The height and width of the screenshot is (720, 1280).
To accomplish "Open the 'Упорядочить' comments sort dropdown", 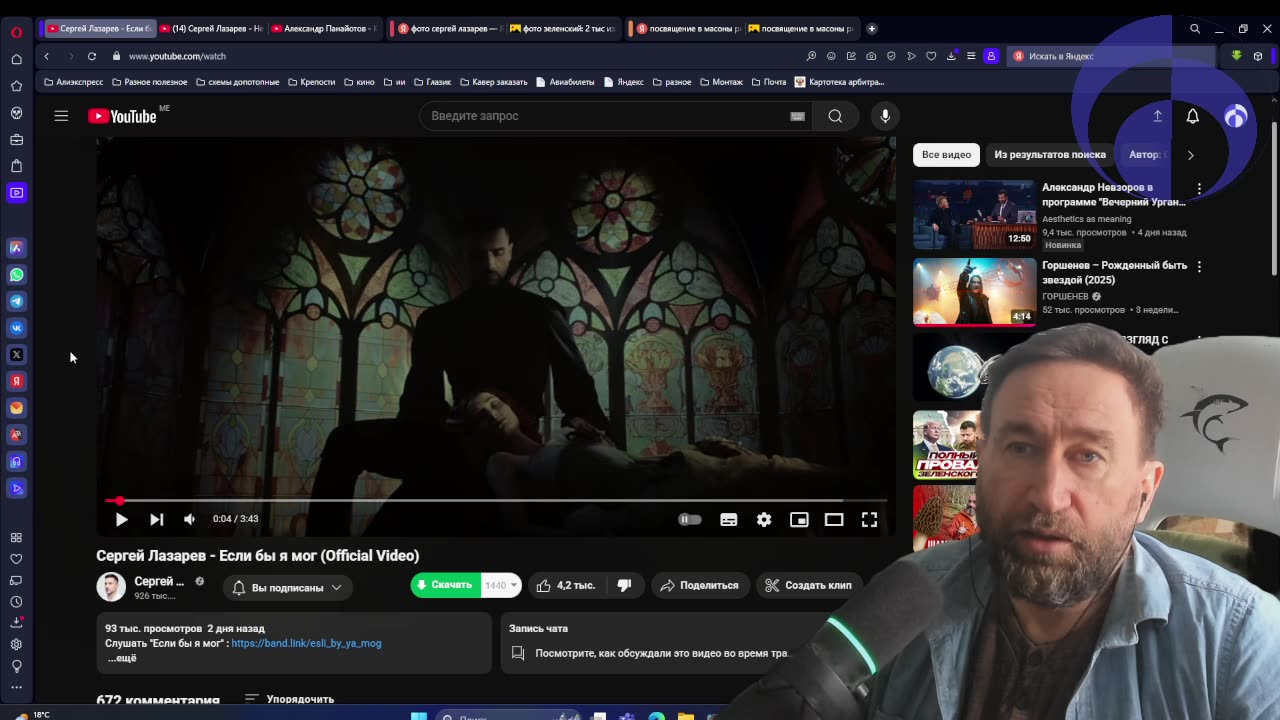I will 289,699.
